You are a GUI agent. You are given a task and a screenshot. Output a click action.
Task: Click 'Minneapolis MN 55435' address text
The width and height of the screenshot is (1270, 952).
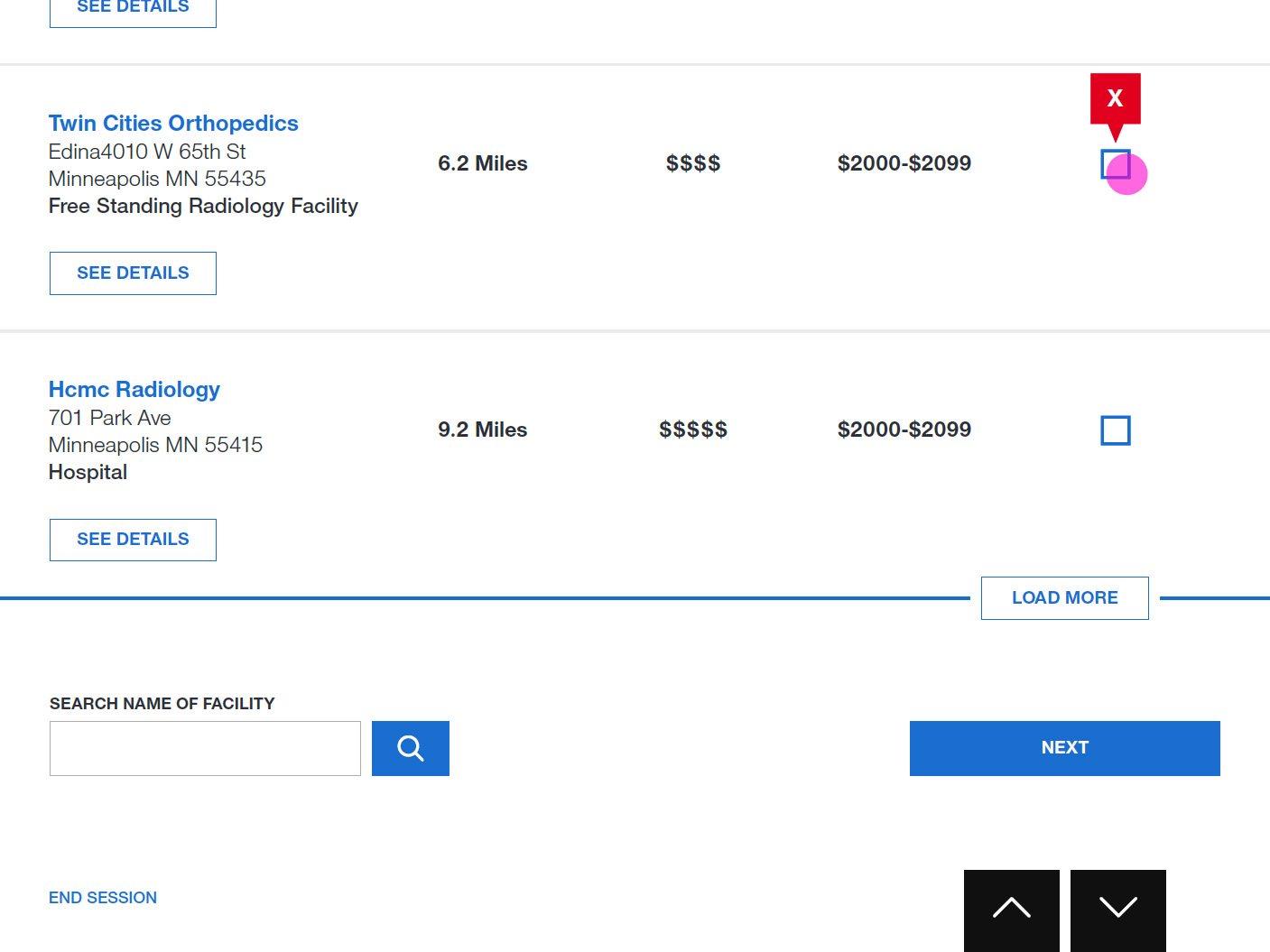point(157,179)
